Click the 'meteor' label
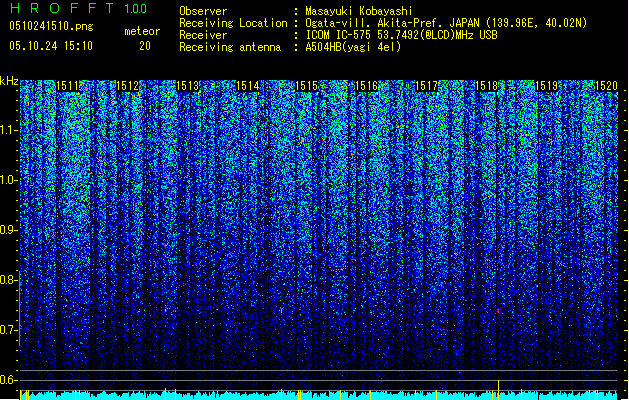 point(142,31)
